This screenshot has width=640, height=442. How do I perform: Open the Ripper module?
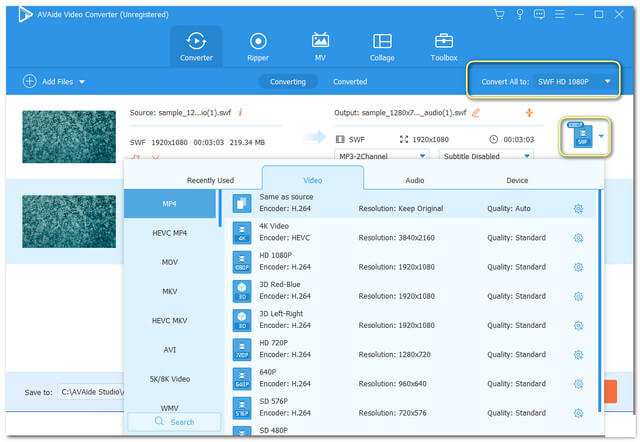[x=258, y=47]
